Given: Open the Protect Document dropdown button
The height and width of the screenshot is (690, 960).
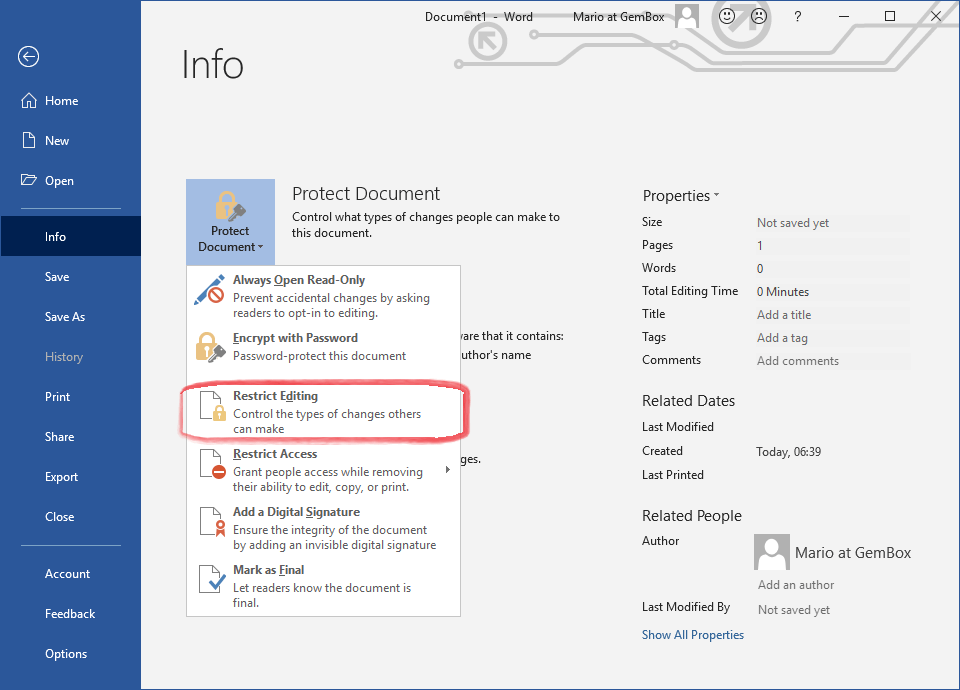Looking at the screenshot, I should point(230,222).
